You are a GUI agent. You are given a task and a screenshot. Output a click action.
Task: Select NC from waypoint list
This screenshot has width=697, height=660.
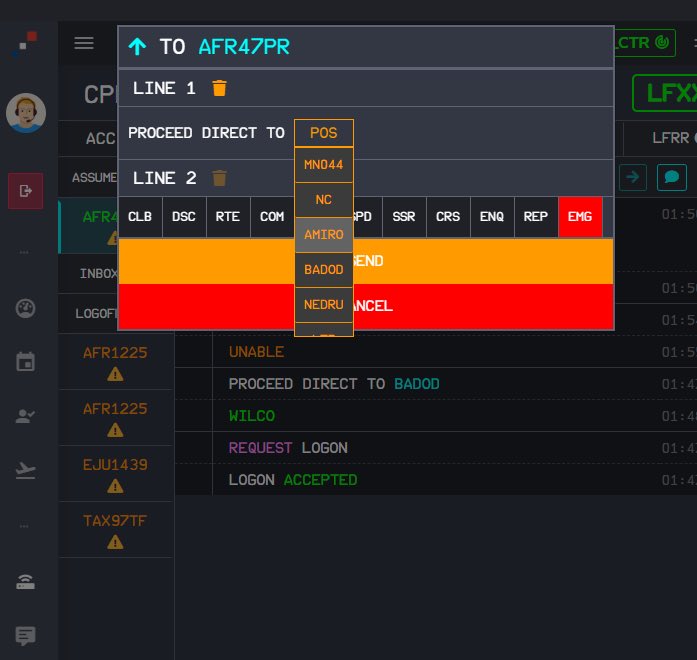click(324, 200)
